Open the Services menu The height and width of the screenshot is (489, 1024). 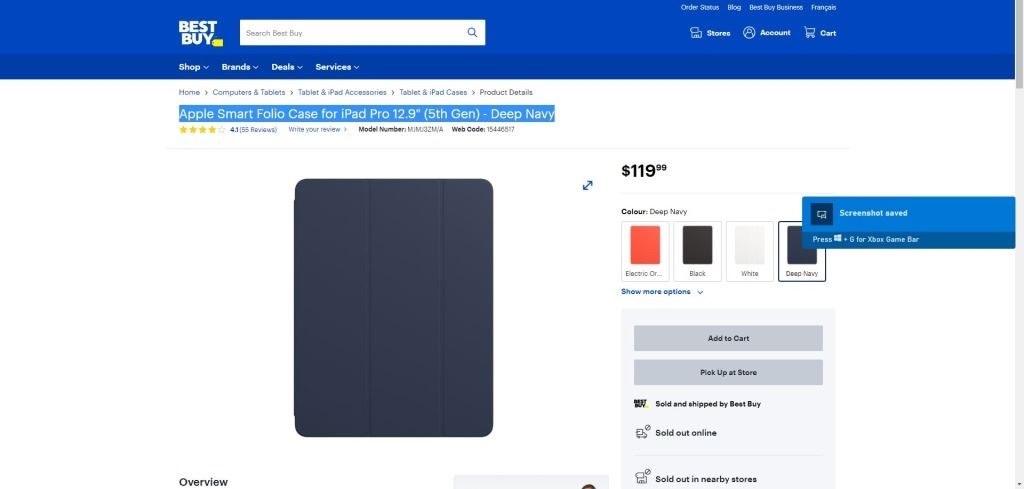[336, 67]
